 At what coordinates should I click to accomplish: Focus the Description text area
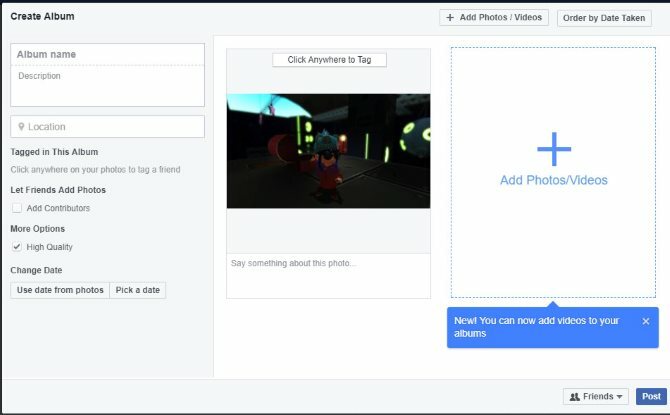[107, 86]
